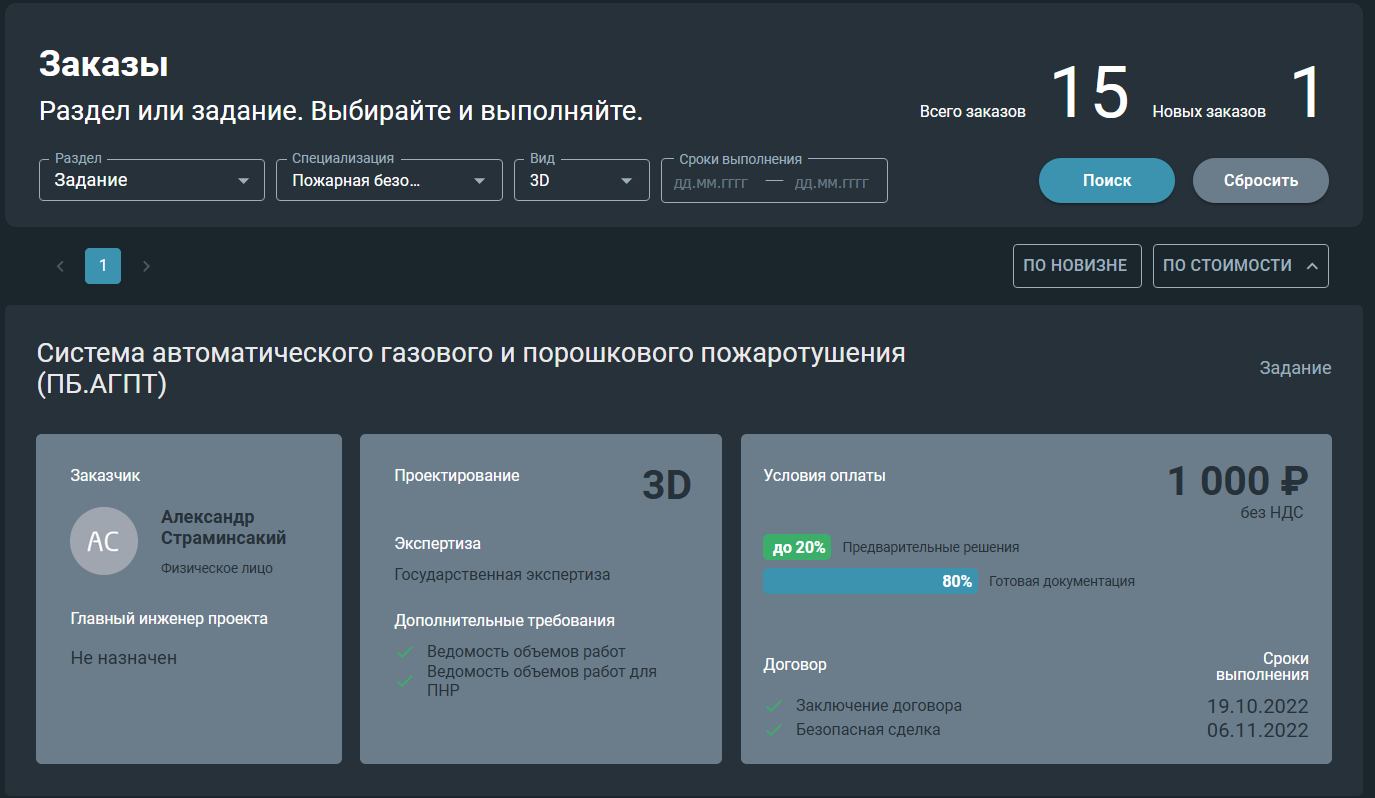Viewport: 1375px width, 798px height.
Task: Click the checkmark beside Ведомость объемов работ
Action: 405,652
